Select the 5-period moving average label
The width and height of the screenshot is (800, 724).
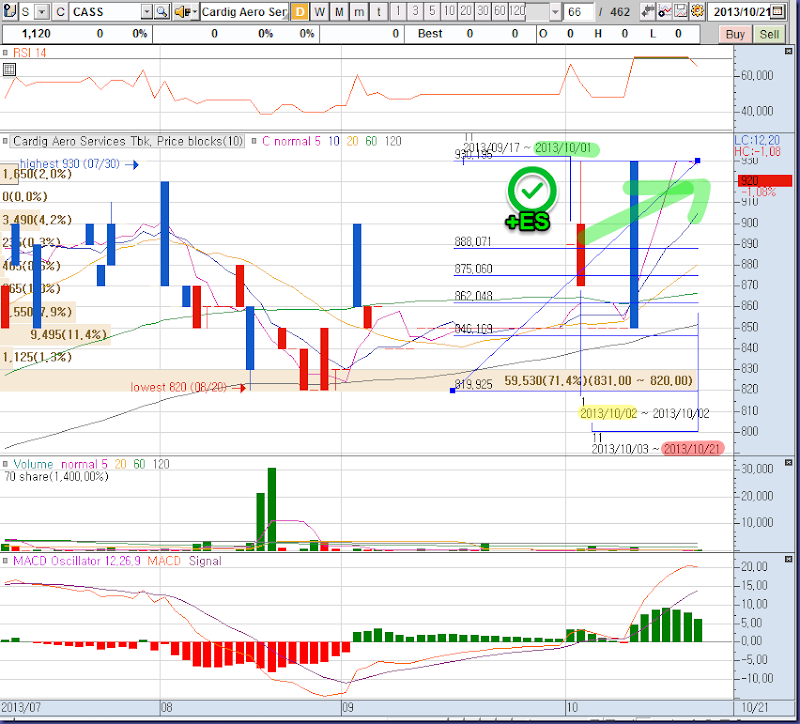[317, 141]
